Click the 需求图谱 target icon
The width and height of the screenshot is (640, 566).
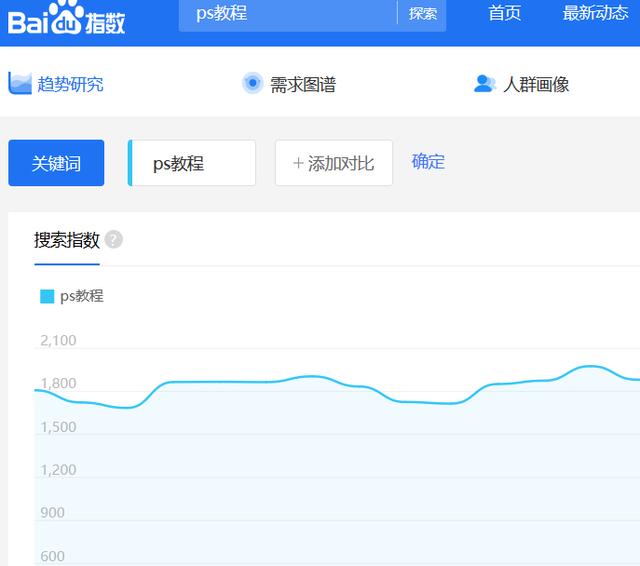(x=253, y=83)
